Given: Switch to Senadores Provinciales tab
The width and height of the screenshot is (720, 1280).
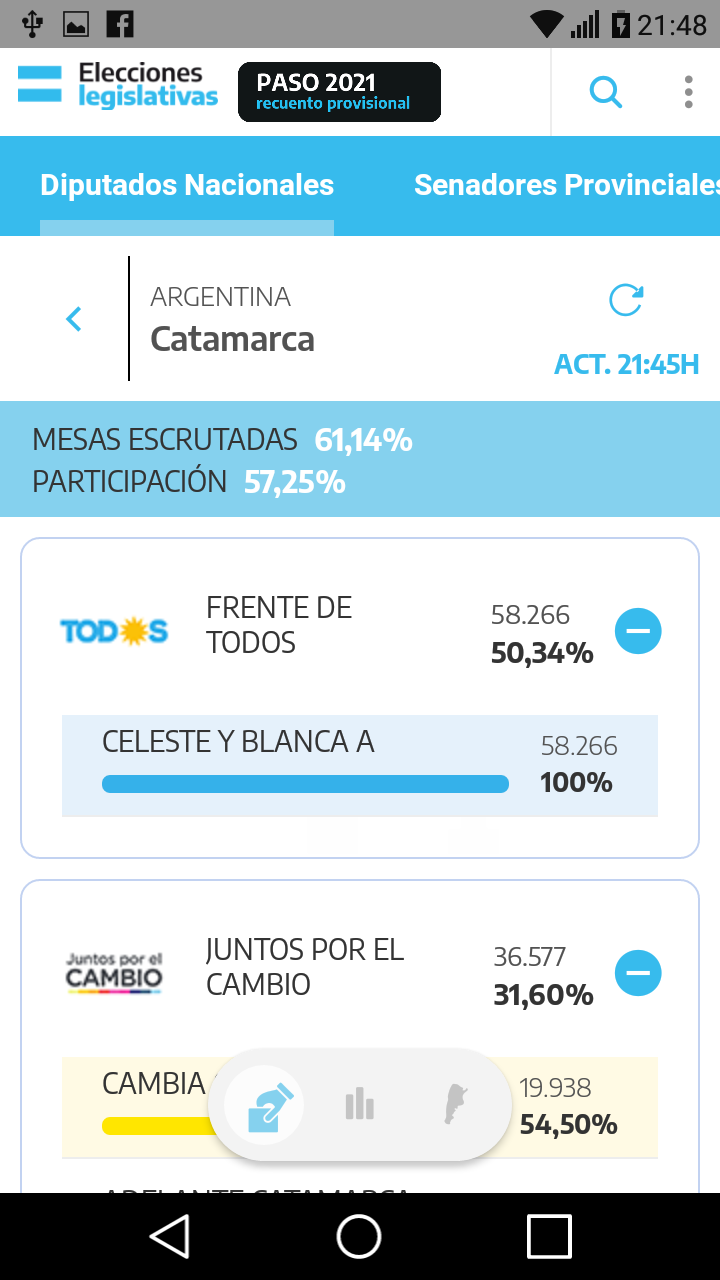Looking at the screenshot, I should click(566, 185).
